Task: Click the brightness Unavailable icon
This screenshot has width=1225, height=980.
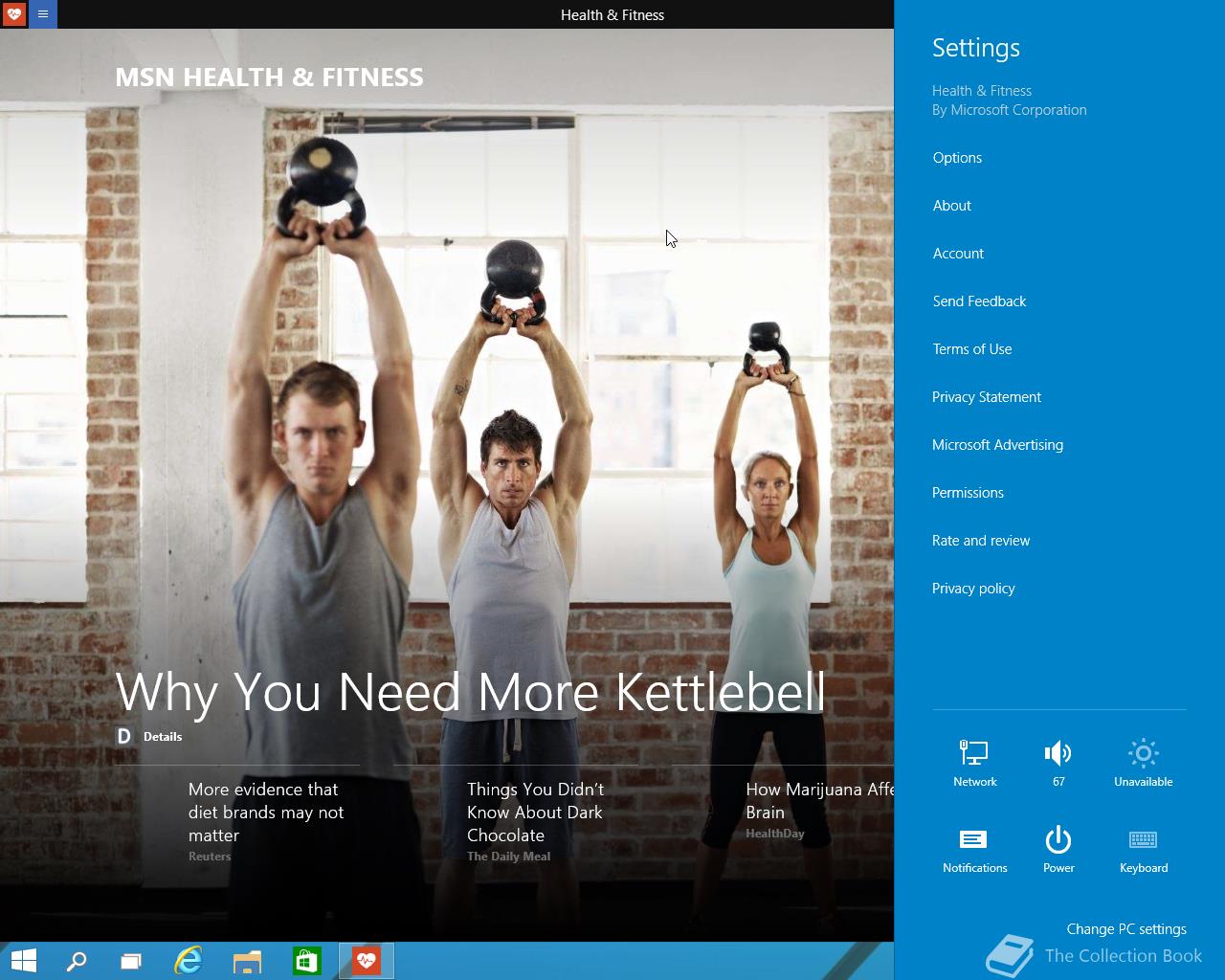Action: click(x=1143, y=763)
